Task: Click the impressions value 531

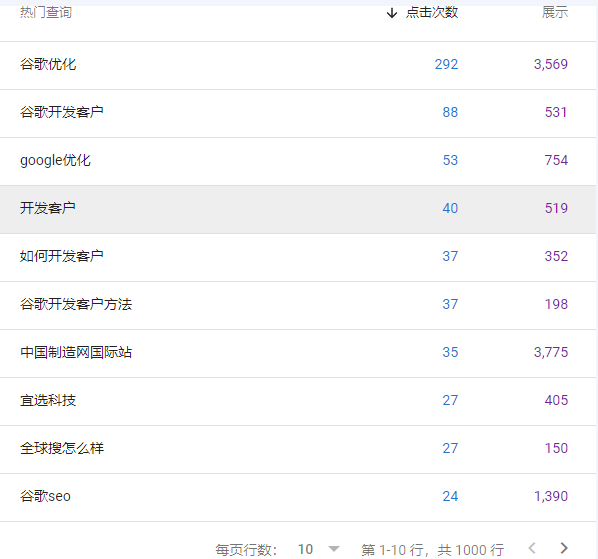Action: 556,112
